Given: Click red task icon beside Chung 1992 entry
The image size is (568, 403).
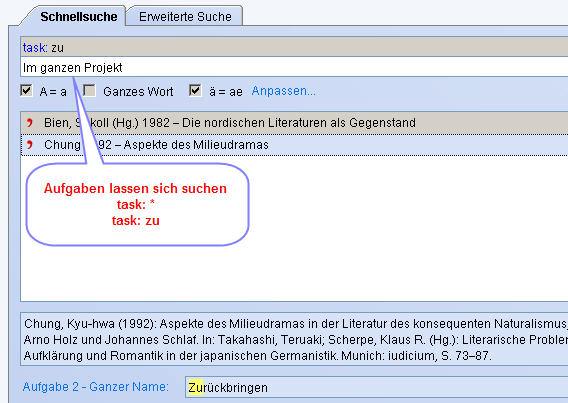Looking at the screenshot, I should [x=30, y=145].
